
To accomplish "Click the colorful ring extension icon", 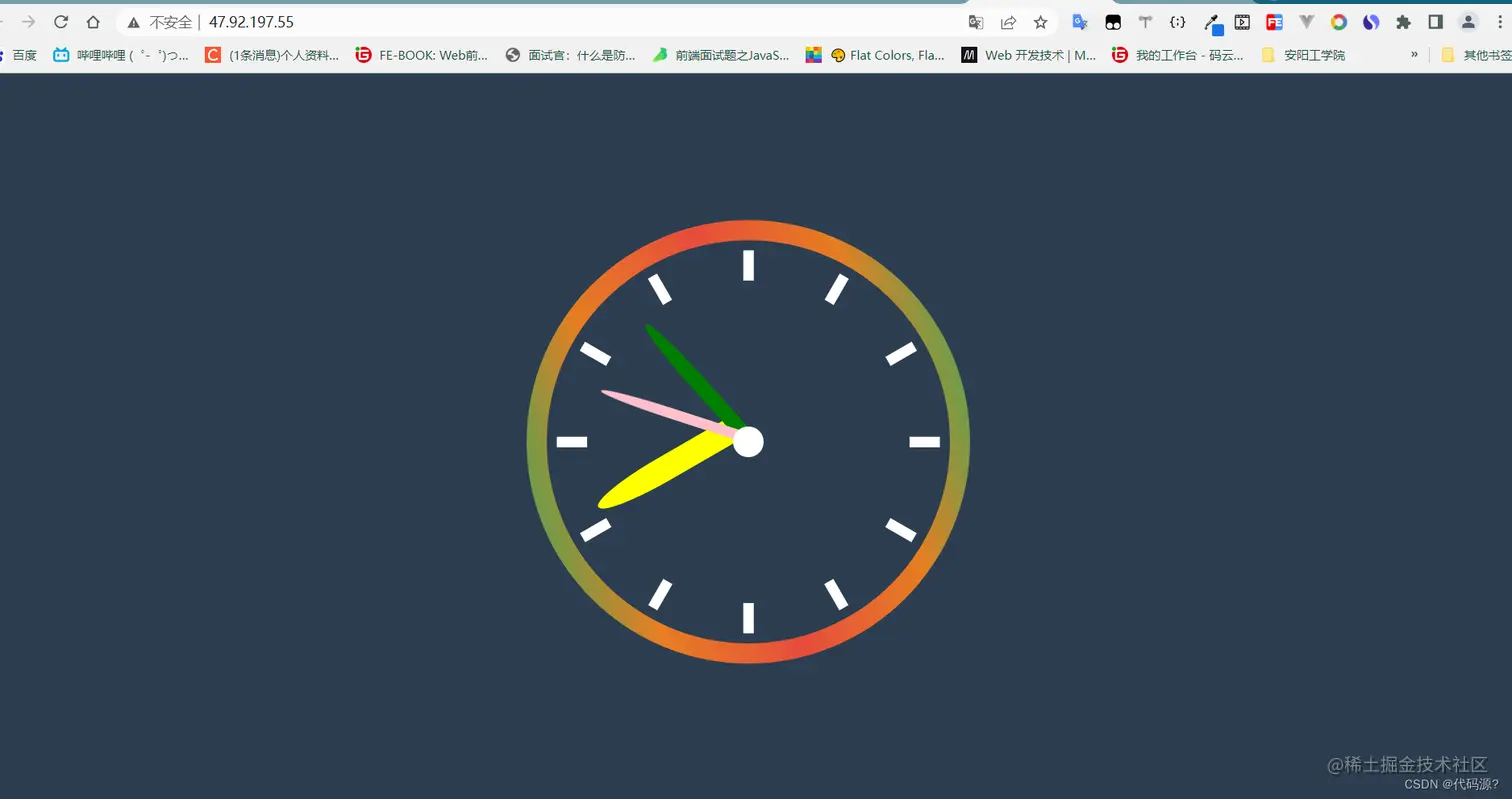I will [1339, 22].
